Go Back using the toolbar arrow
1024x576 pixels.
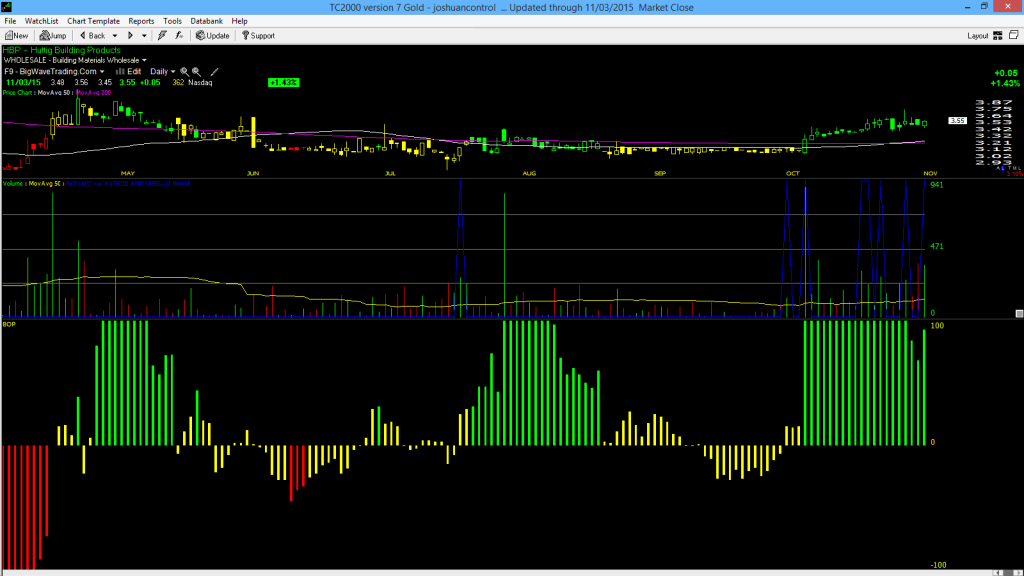(x=92, y=36)
